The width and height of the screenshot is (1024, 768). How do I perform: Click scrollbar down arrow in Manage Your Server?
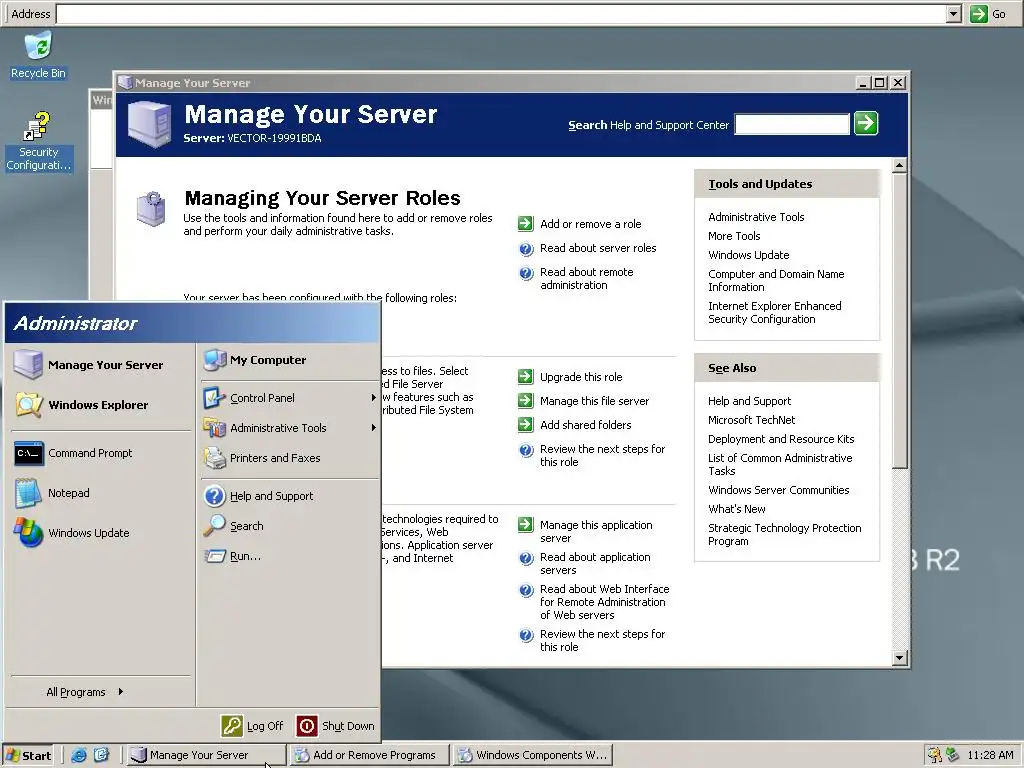899,658
